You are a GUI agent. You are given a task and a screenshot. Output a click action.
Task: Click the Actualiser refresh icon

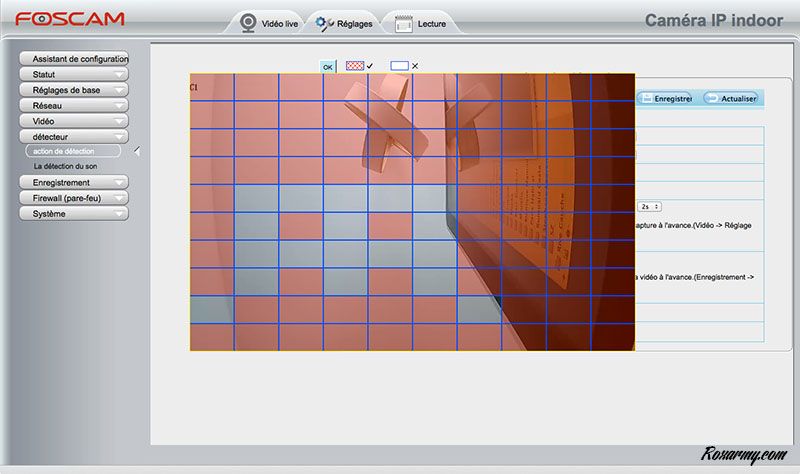710,99
